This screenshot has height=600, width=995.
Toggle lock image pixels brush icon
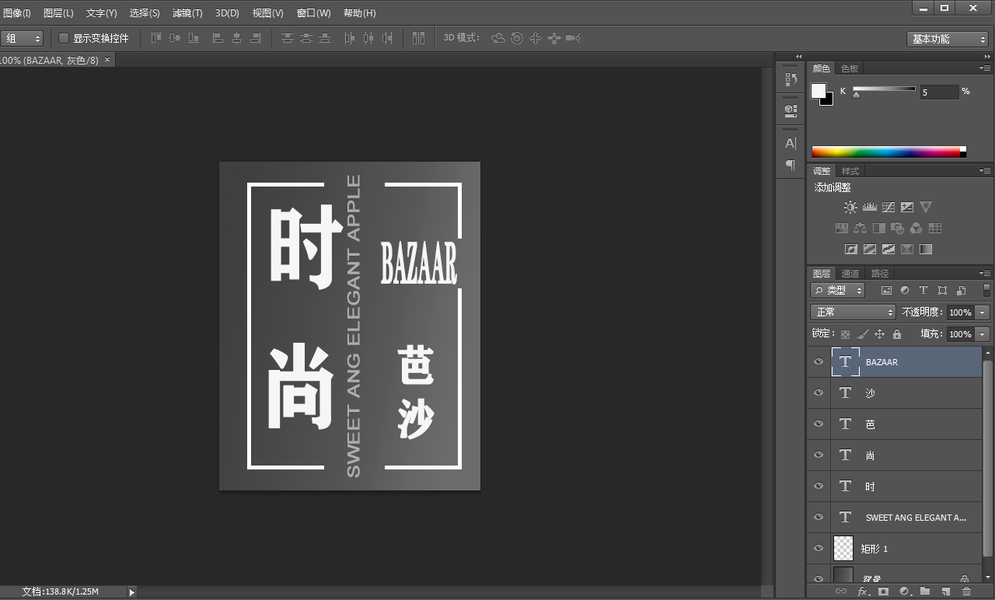(862, 334)
